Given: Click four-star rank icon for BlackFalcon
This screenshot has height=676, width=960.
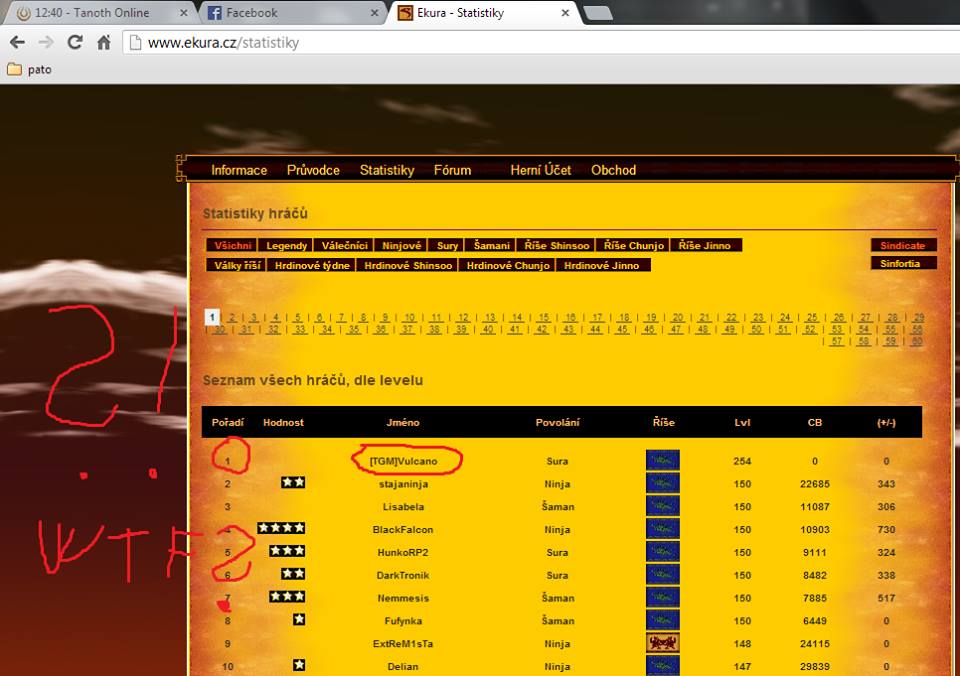Looking at the screenshot, I should pyautogui.click(x=280, y=528).
